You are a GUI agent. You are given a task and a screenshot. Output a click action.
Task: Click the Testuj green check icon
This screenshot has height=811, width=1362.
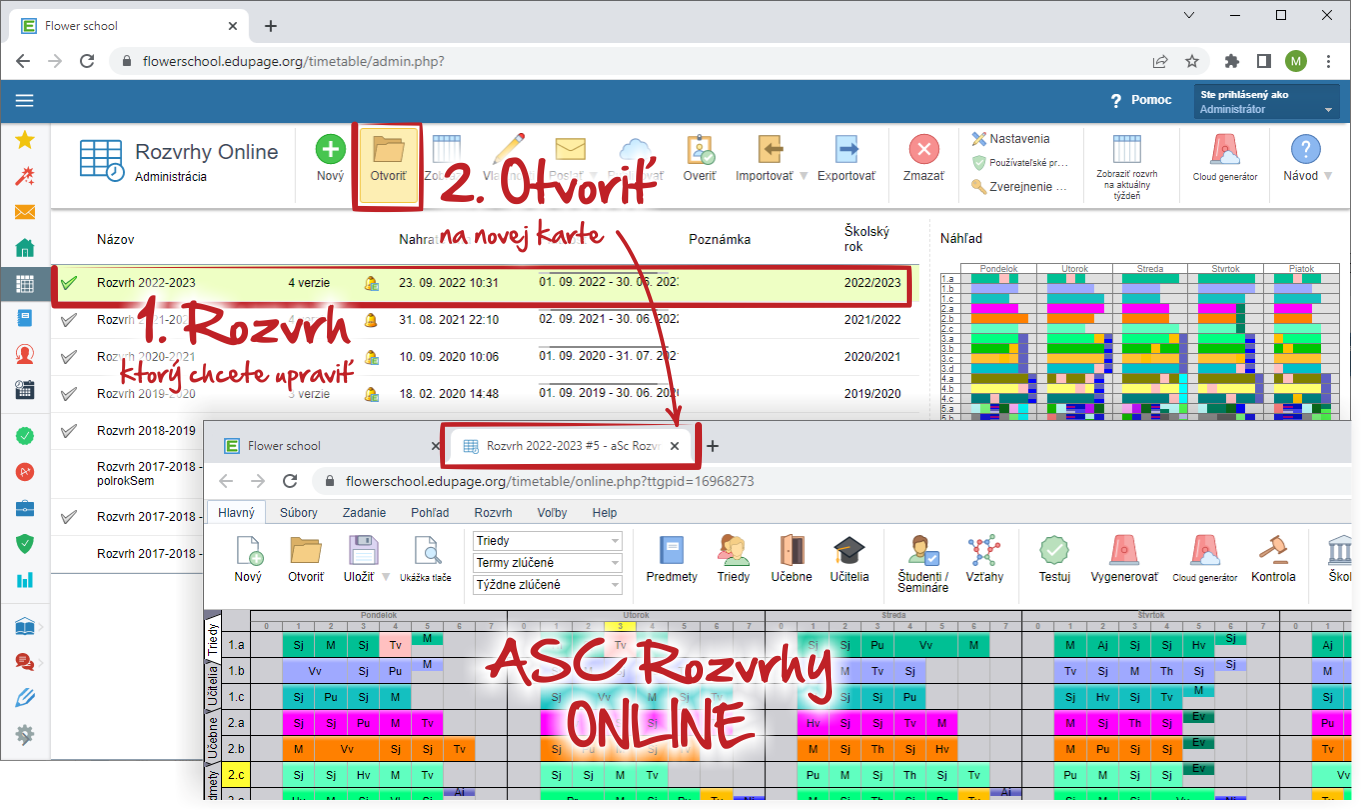tap(1054, 559)
